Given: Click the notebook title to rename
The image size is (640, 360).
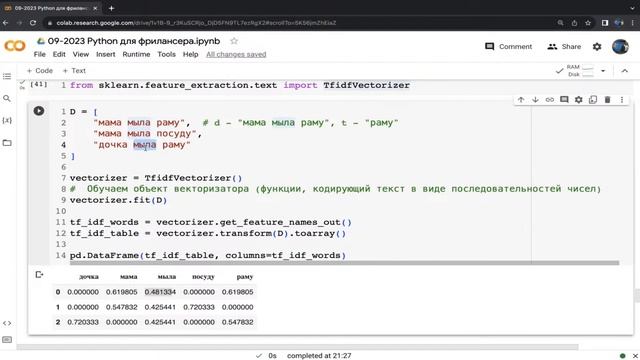Looking at the screenshot, I should [133, 41].
